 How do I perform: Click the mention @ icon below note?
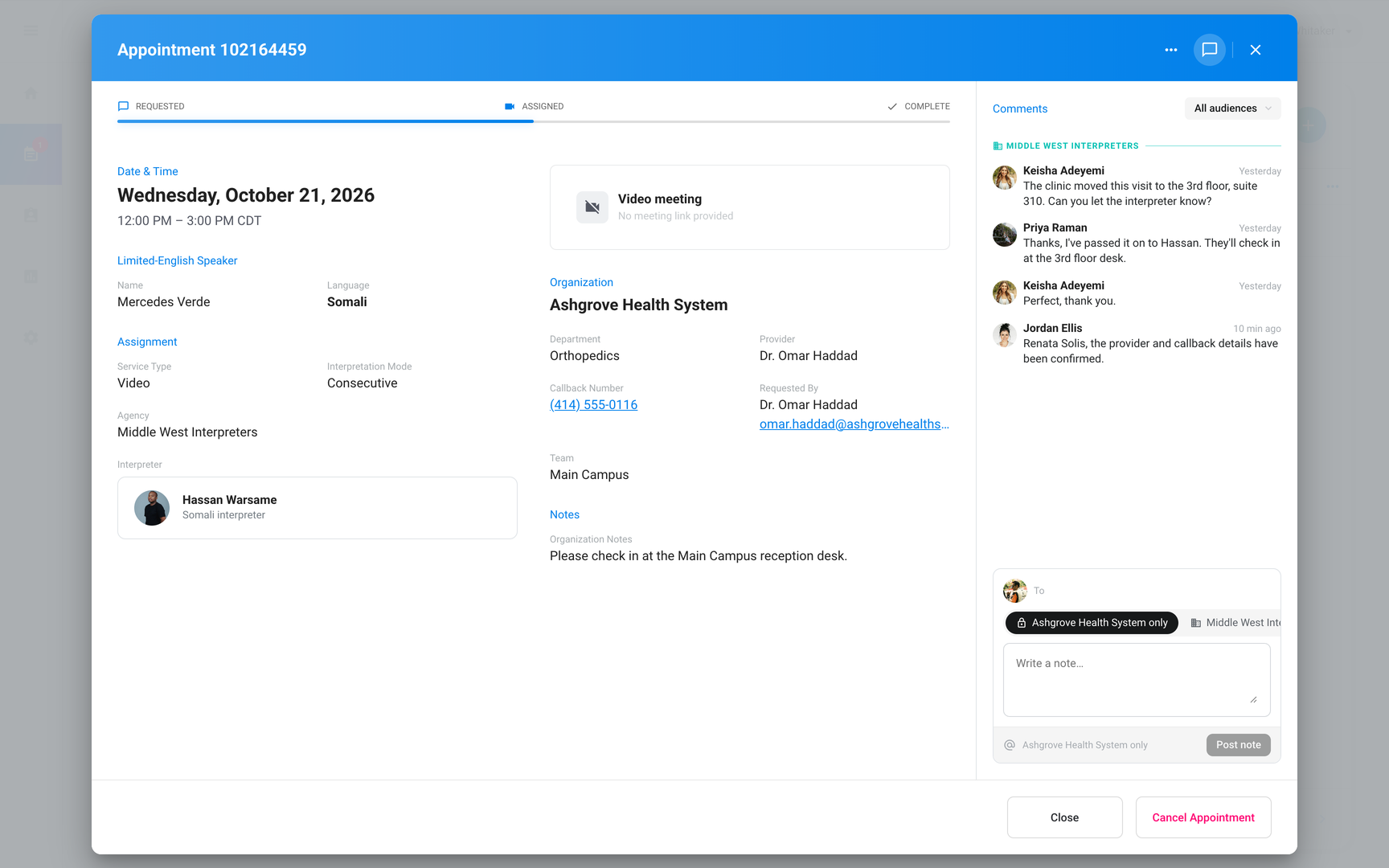coord(1010,745)
